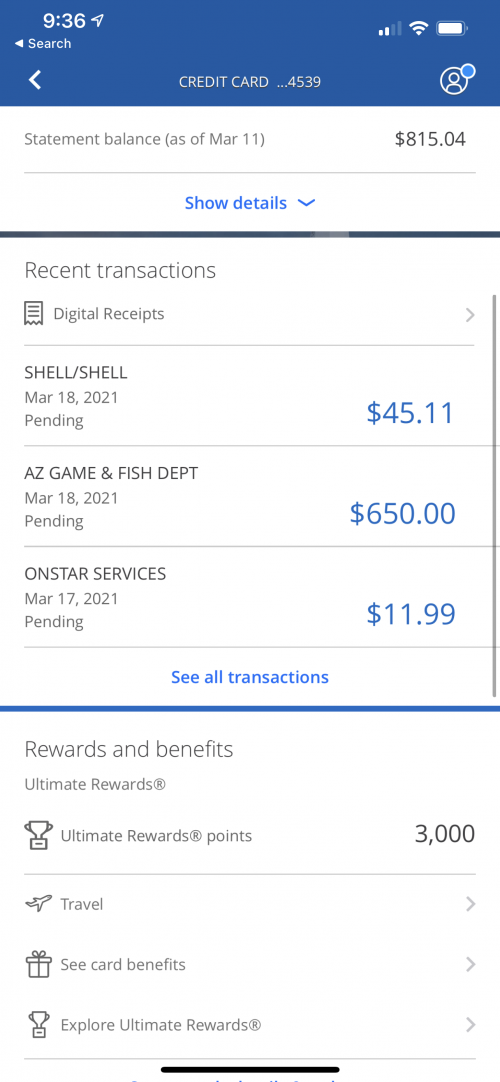Tap the Wi-Fi status icon
The width and height of the screenshot is (500, 1082).
[418, 28]
